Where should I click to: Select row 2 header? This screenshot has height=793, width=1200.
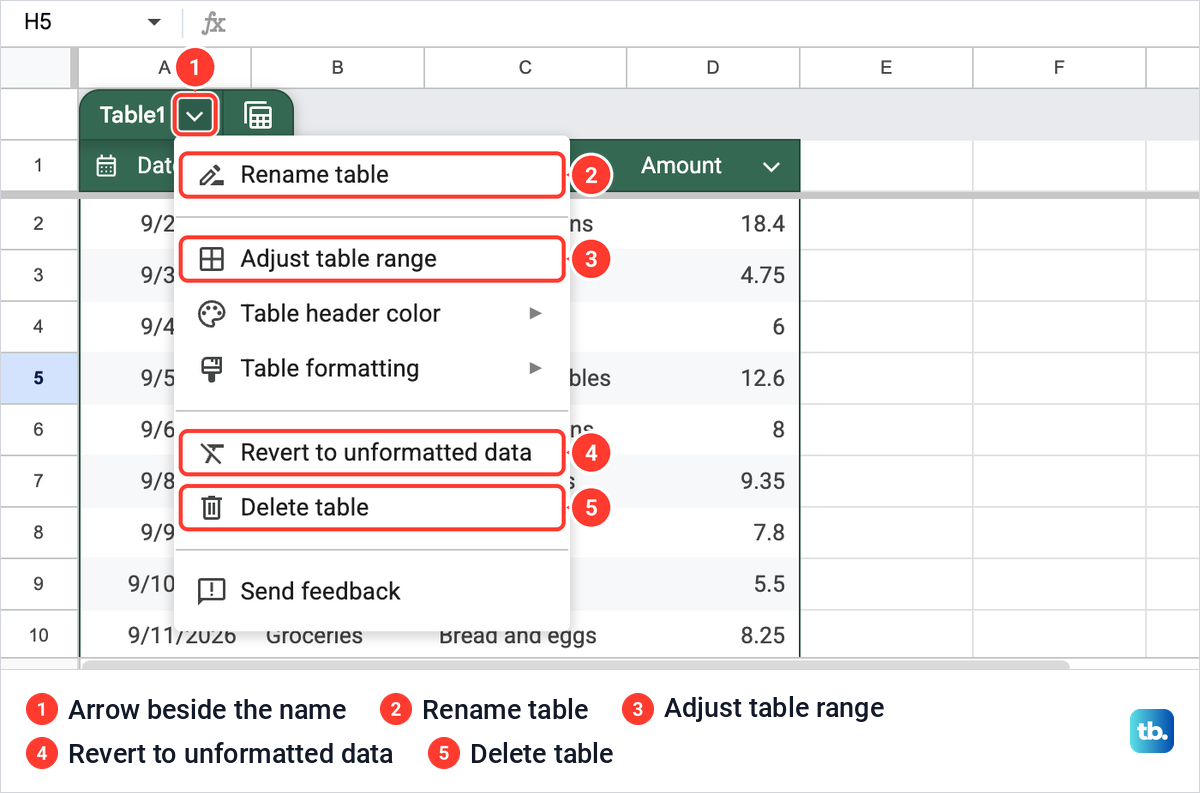pos(39,224)
